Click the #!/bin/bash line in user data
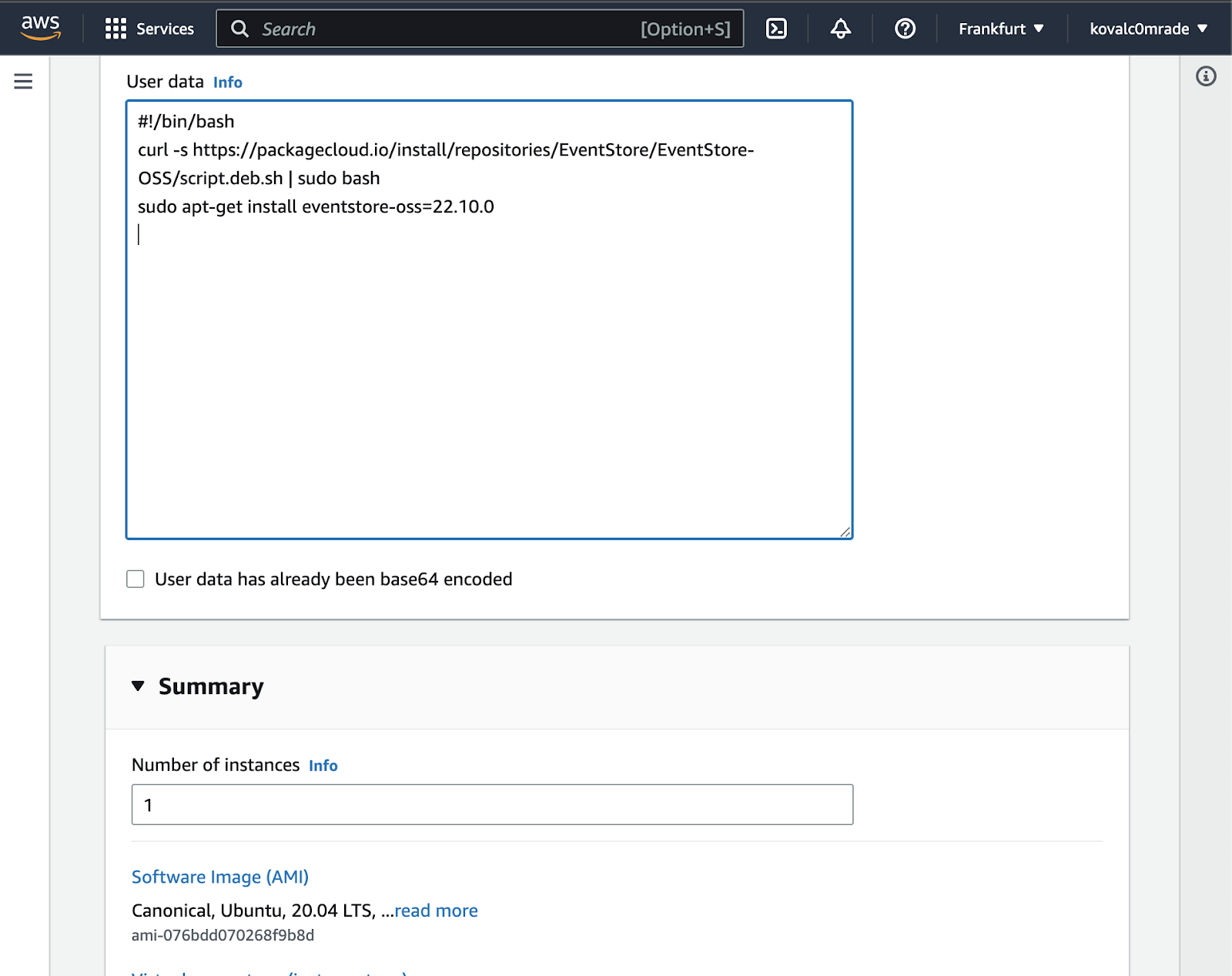Viewport: 1232px width, 976px height. point(186,122)
